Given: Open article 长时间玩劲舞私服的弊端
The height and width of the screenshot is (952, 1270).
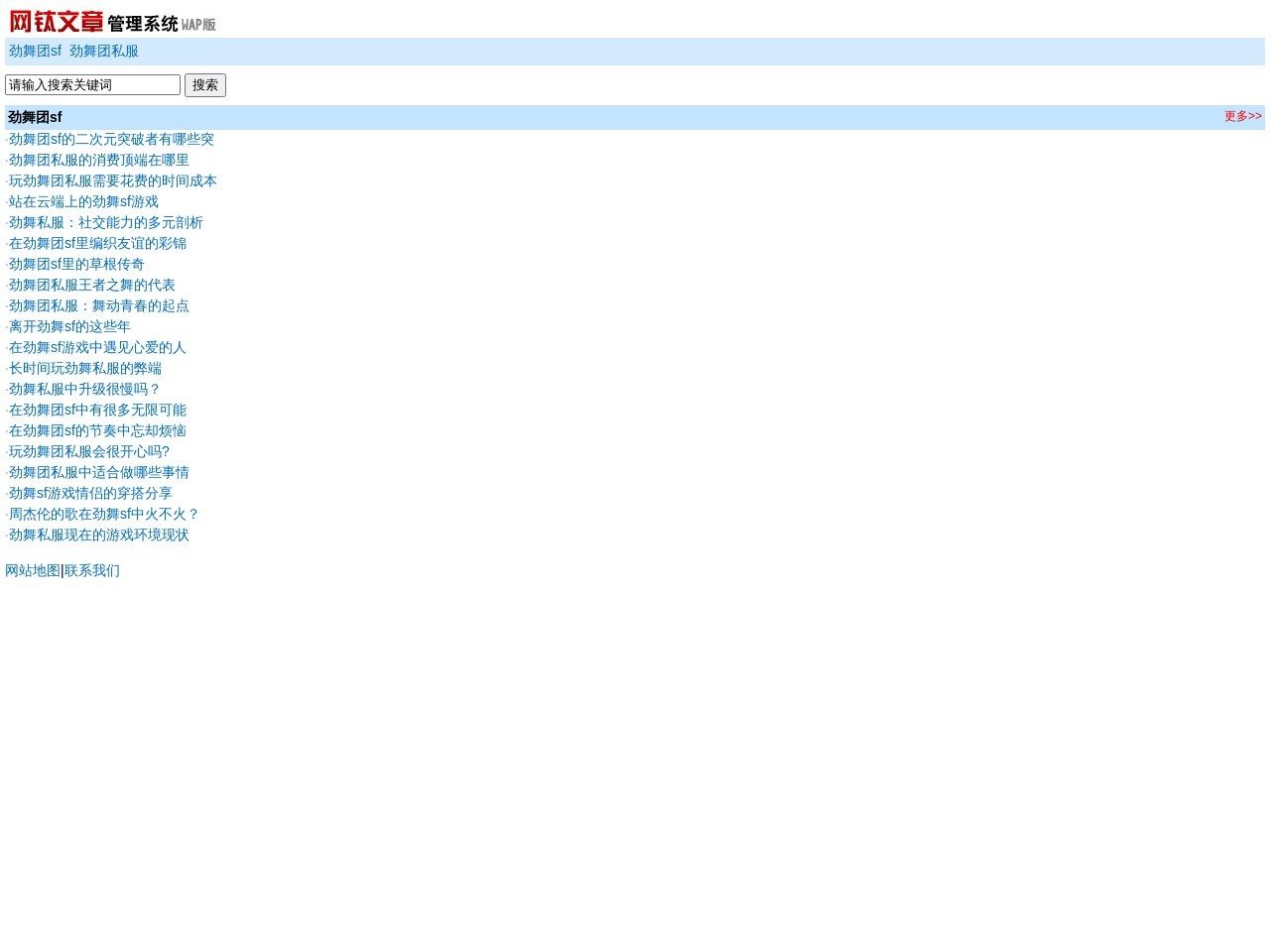Looking at the screenshot, I should click(84, 369).
